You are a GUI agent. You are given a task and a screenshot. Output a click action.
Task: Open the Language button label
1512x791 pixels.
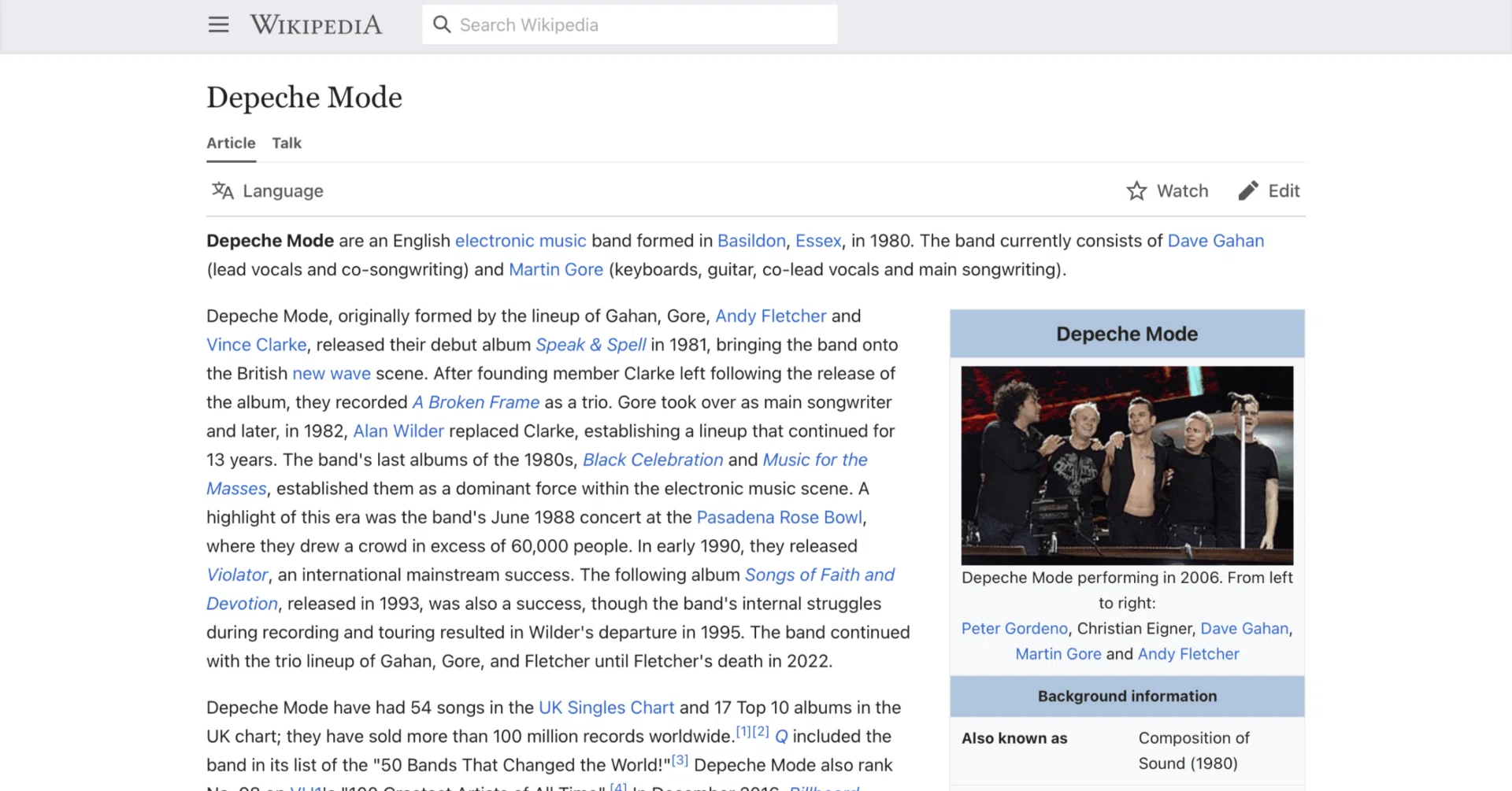pos(283,191)
